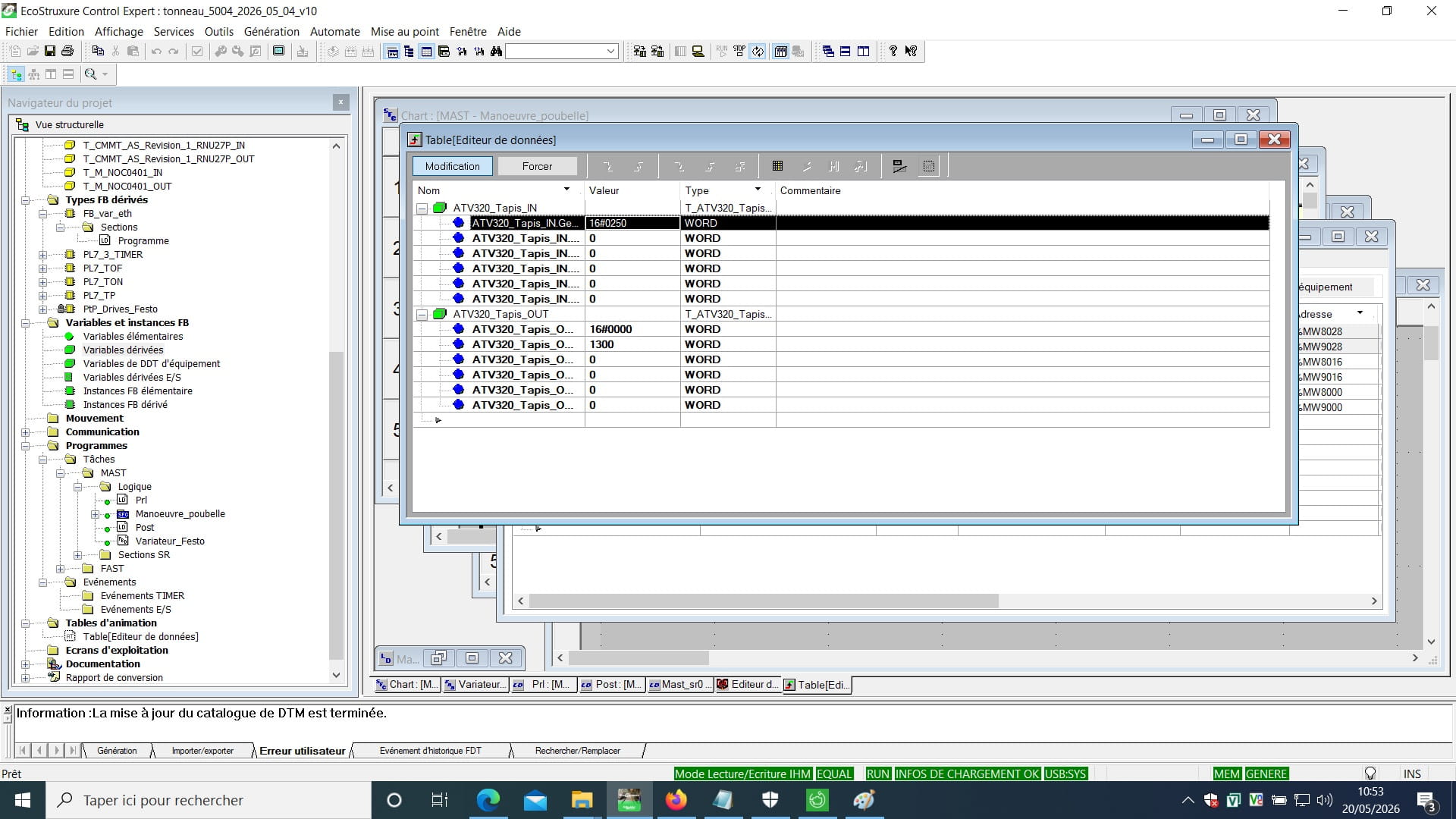Open Firefox from the taskbar

click(676, 800)
